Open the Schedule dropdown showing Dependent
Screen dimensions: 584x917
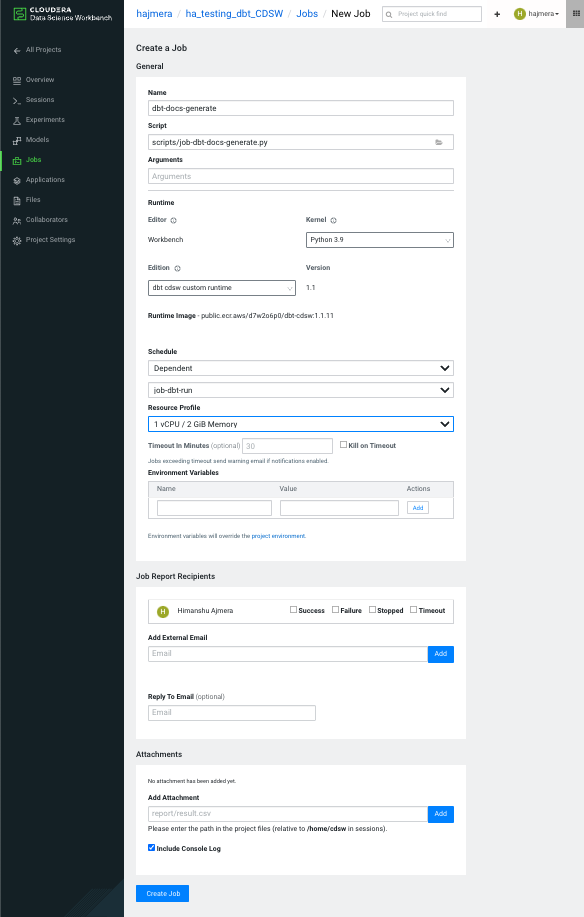pos(302,366)
